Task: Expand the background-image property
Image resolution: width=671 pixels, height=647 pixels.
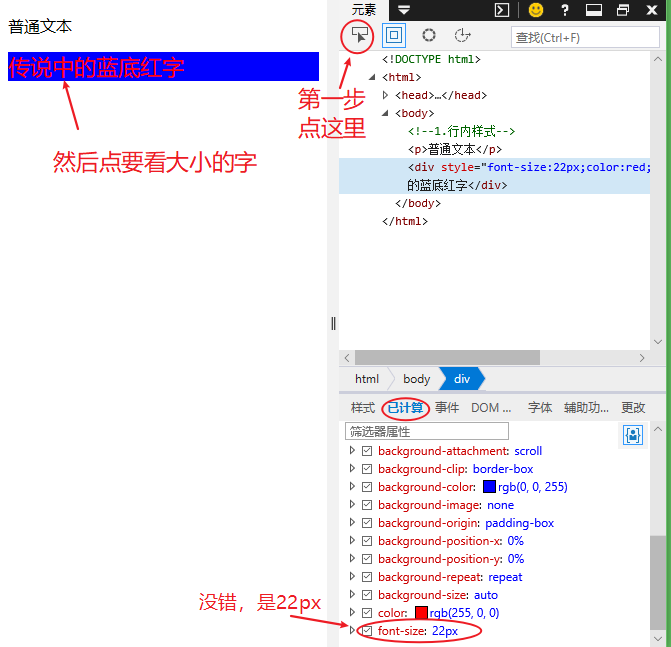Action: pyautogui.click(x=352, y=504)
